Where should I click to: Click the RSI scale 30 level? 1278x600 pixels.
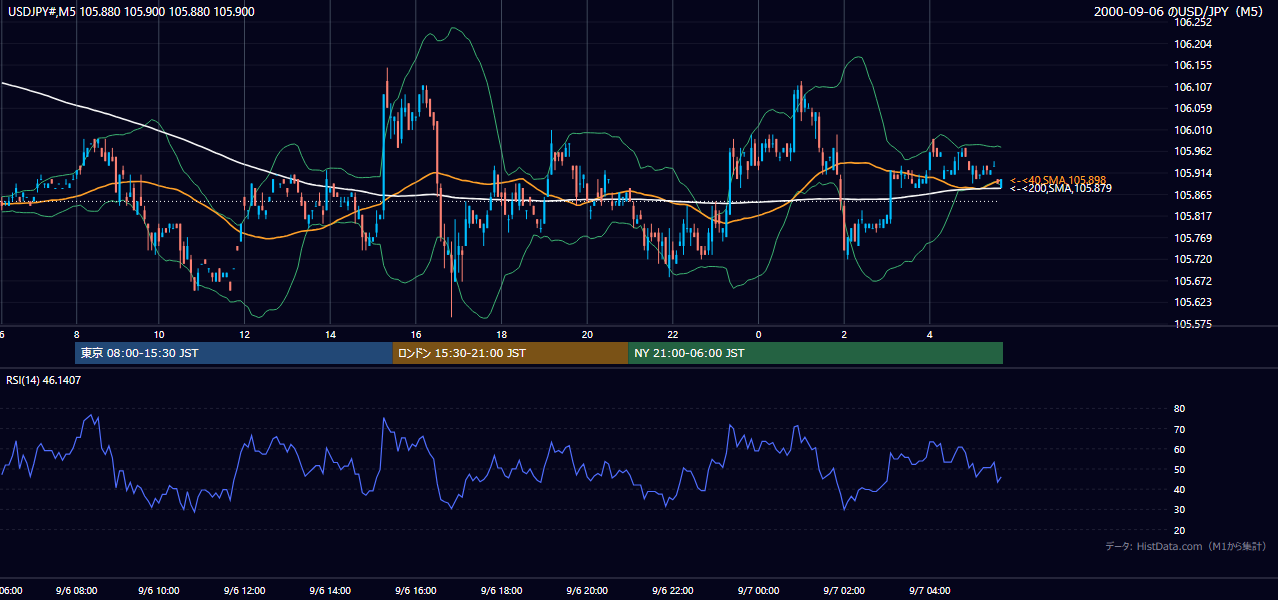1180,509
